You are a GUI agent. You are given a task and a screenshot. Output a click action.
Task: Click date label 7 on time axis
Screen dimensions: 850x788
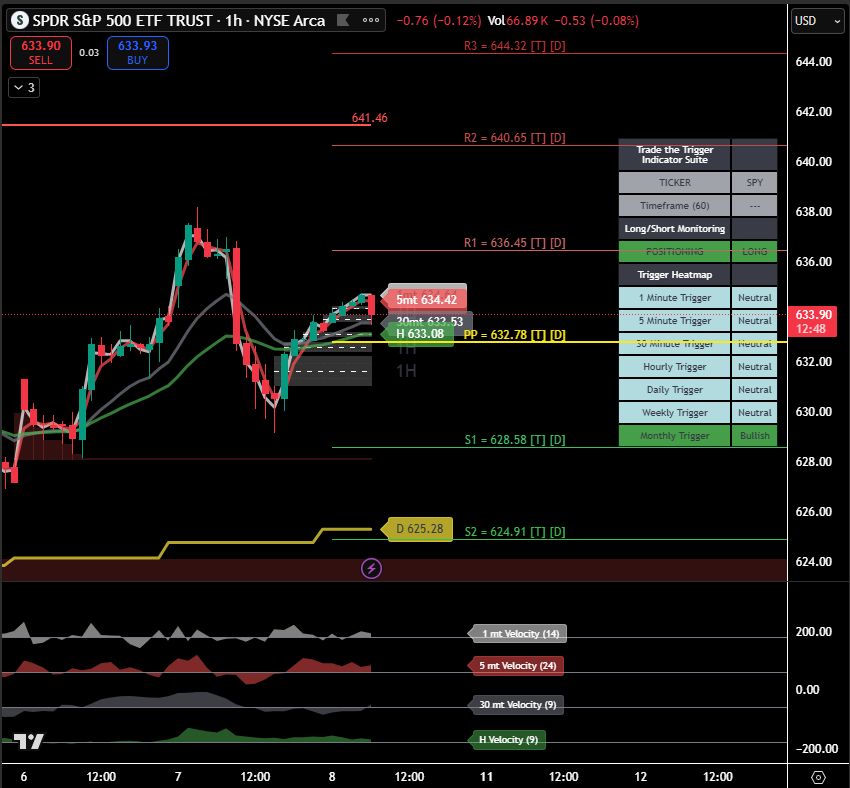point(178,777)
